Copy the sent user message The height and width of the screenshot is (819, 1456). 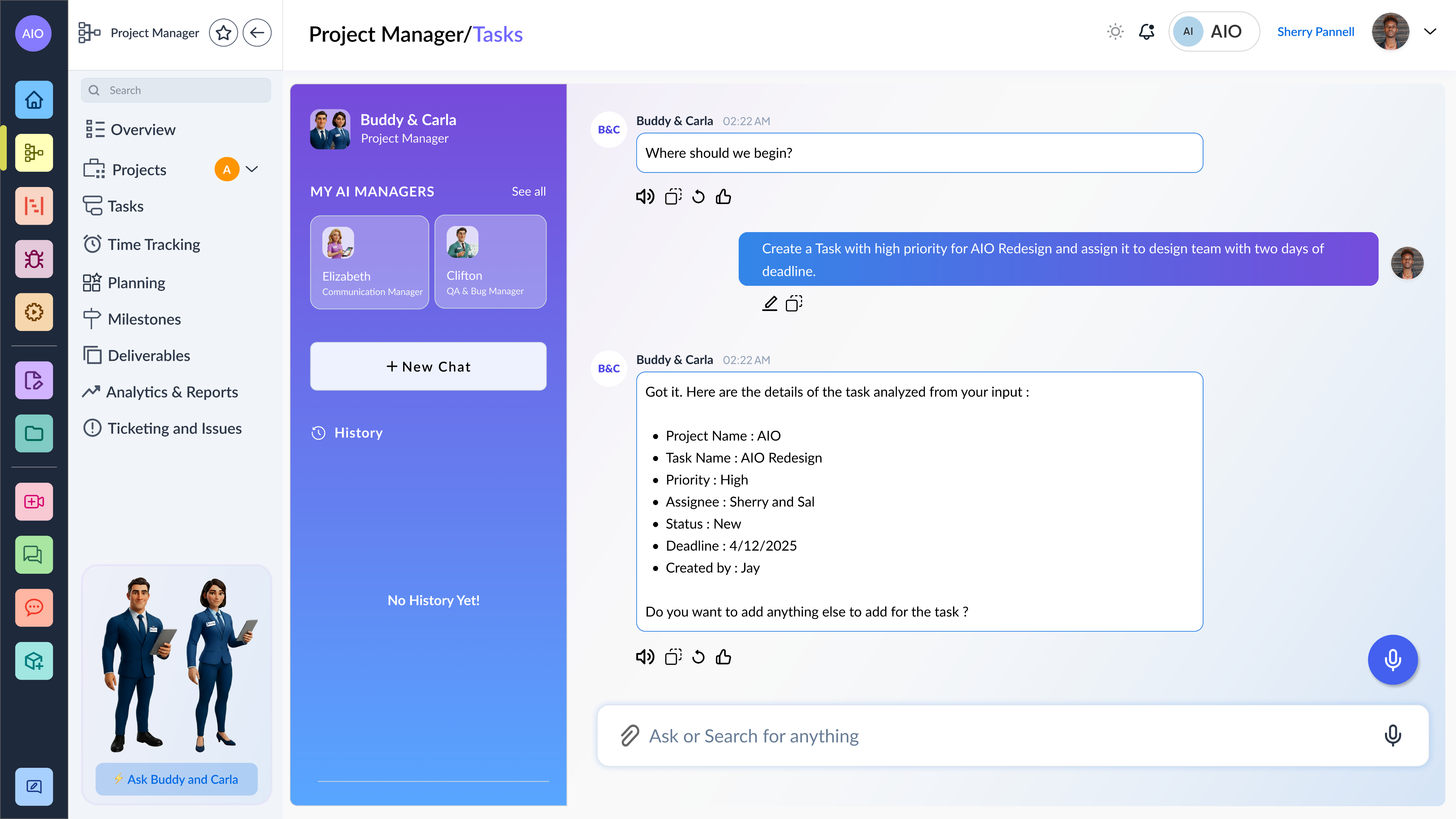pyautogui.click(x=794, y=304)
